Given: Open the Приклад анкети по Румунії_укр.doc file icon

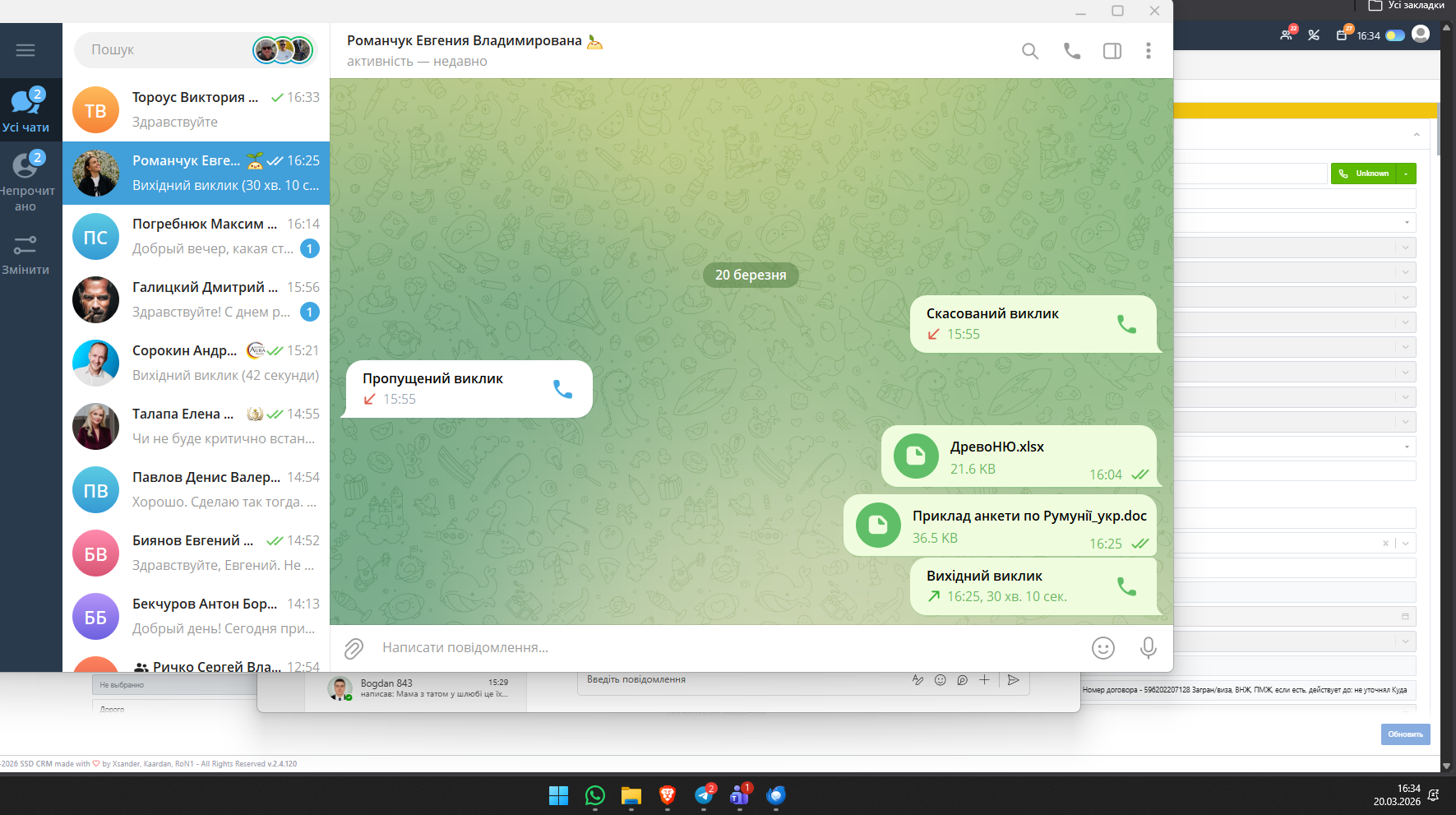Looking at the screenshot, I should pos(878,525).
